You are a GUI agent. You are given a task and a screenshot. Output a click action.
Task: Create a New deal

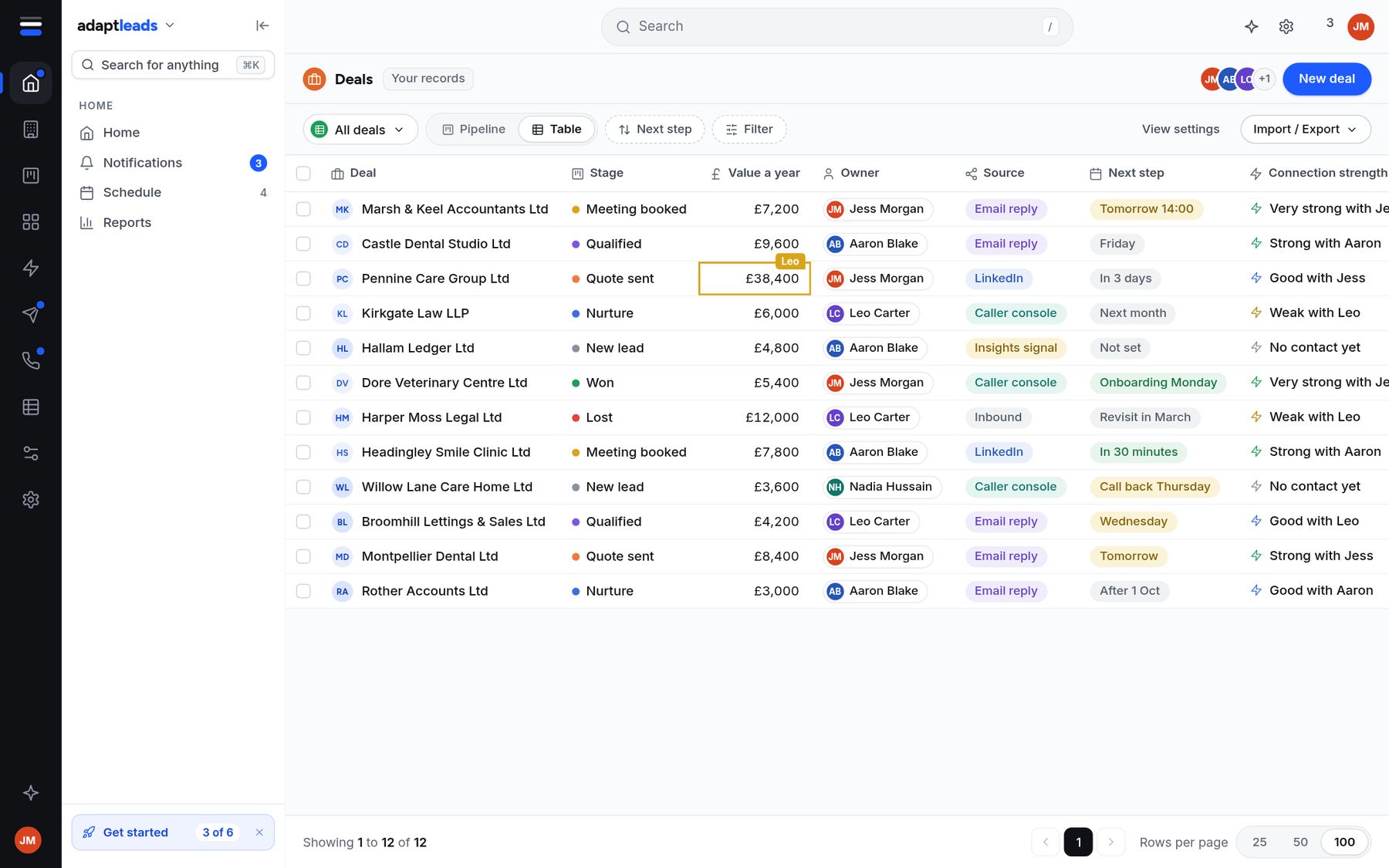pos(1326,79)
